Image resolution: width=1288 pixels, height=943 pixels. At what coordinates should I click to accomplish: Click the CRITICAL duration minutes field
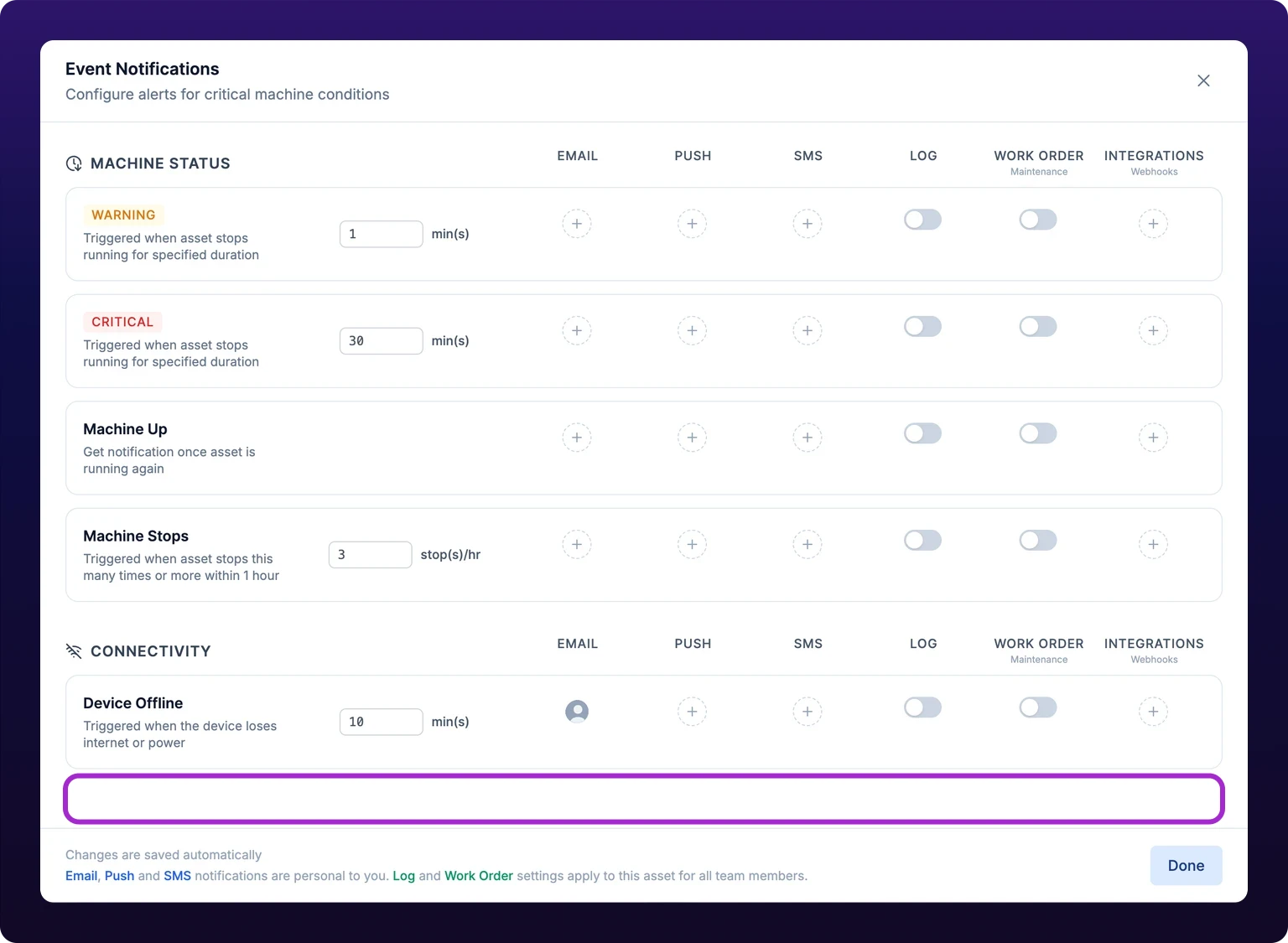click(x=381, y=341)
